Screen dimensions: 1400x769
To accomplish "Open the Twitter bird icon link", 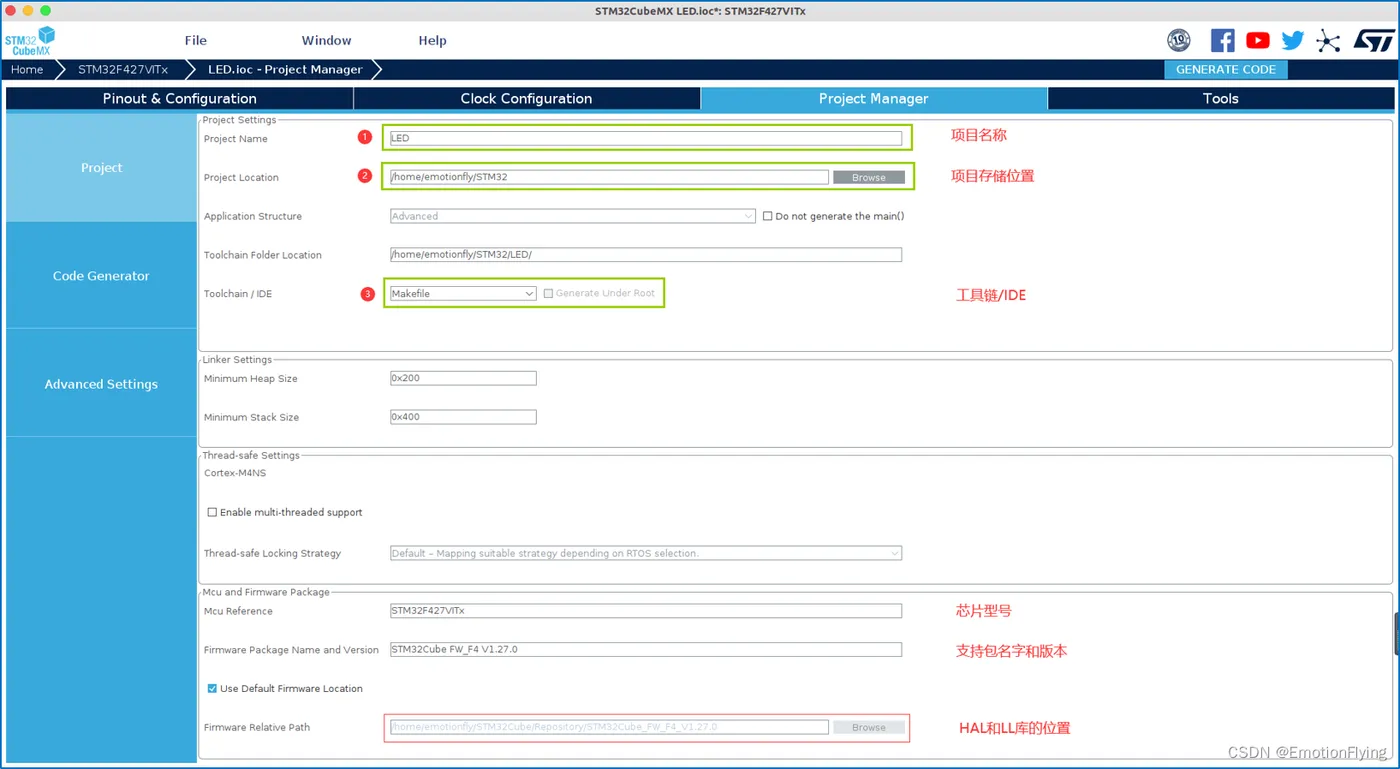I will 1293,40.
